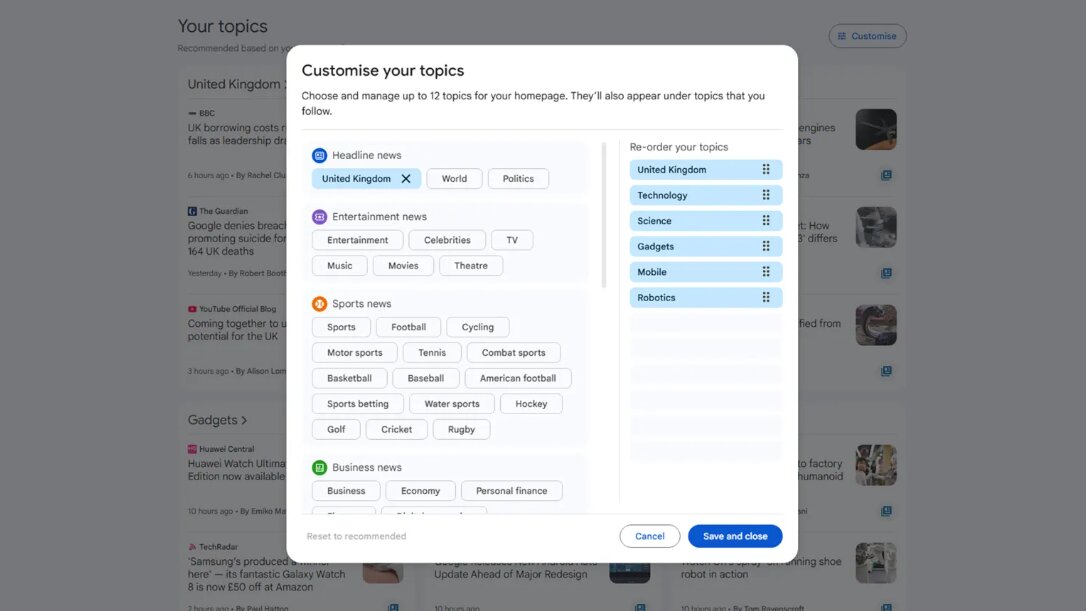The width and height of the screenshot is (1086, 611).
Task: Grab drag handle for Technology topic
Action: [766, 195]
